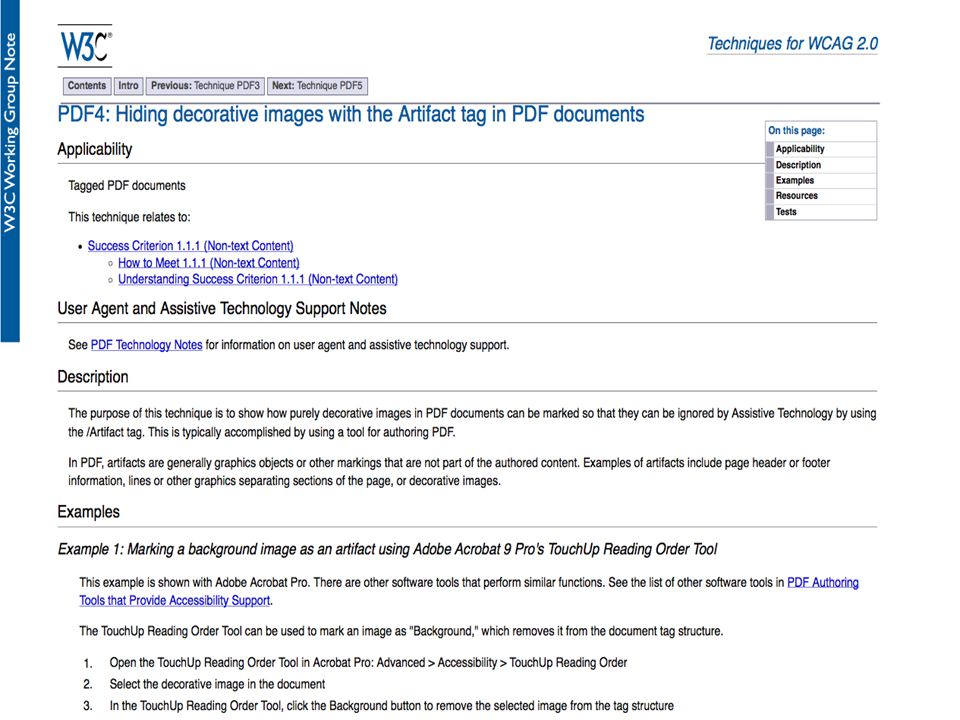The image size is (960, 720).
Task: Go to Next: Technique PDF5
Action: 317,86
